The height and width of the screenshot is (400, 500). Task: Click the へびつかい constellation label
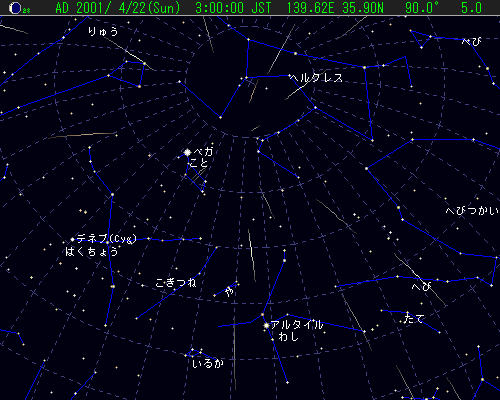coord(472,211)
